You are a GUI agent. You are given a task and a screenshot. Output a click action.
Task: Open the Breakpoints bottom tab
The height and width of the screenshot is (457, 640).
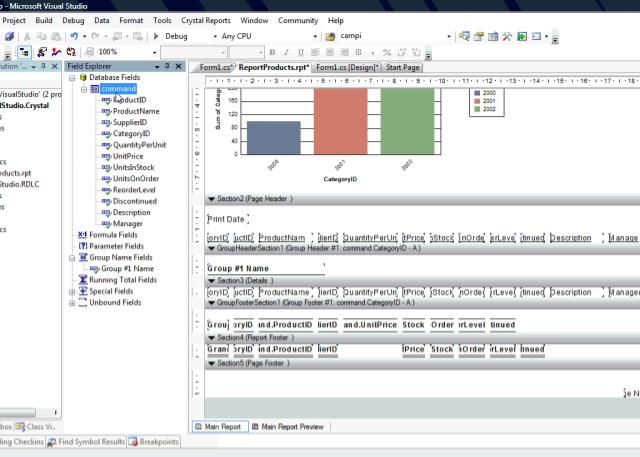pyautogui.click(x=154, y=442)
